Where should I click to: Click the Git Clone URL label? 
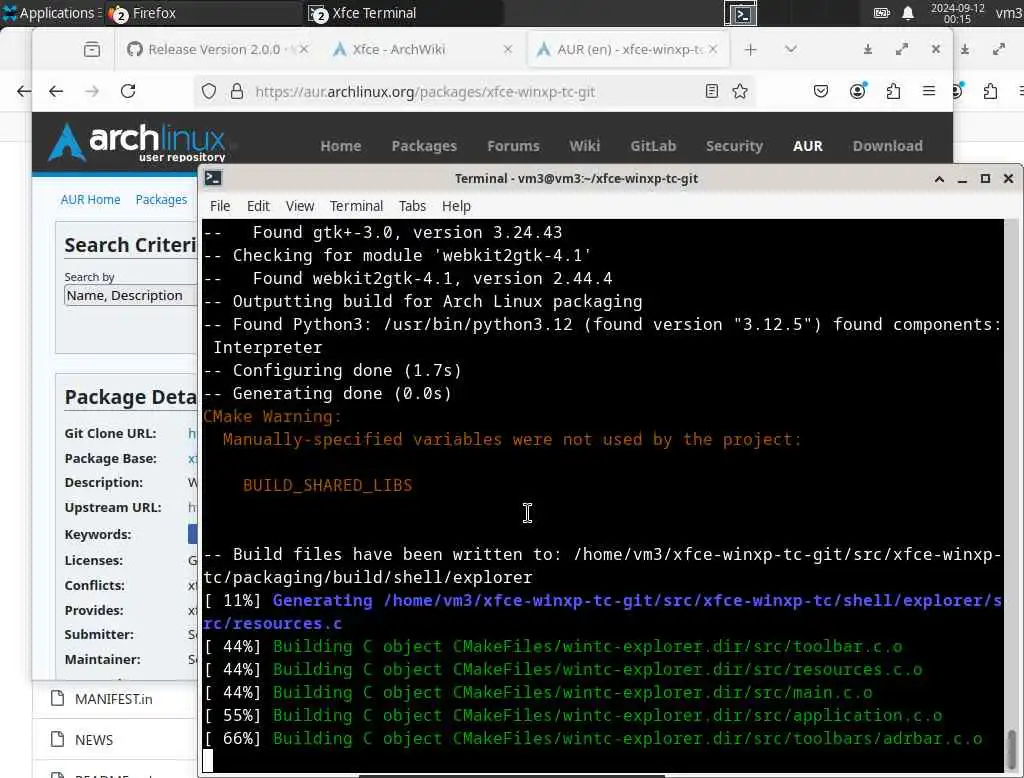tap(110, 434)
